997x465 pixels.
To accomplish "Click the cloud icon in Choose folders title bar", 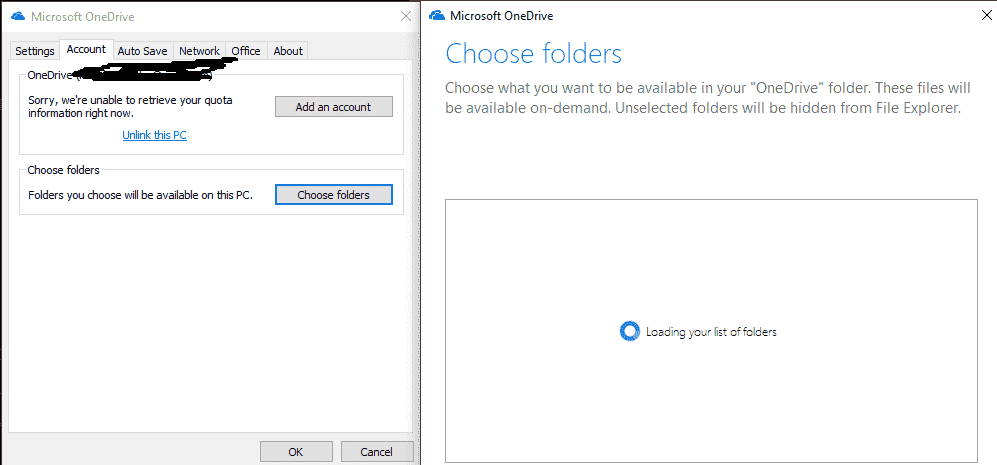I will pyautogui.click(x=437, y=16).
